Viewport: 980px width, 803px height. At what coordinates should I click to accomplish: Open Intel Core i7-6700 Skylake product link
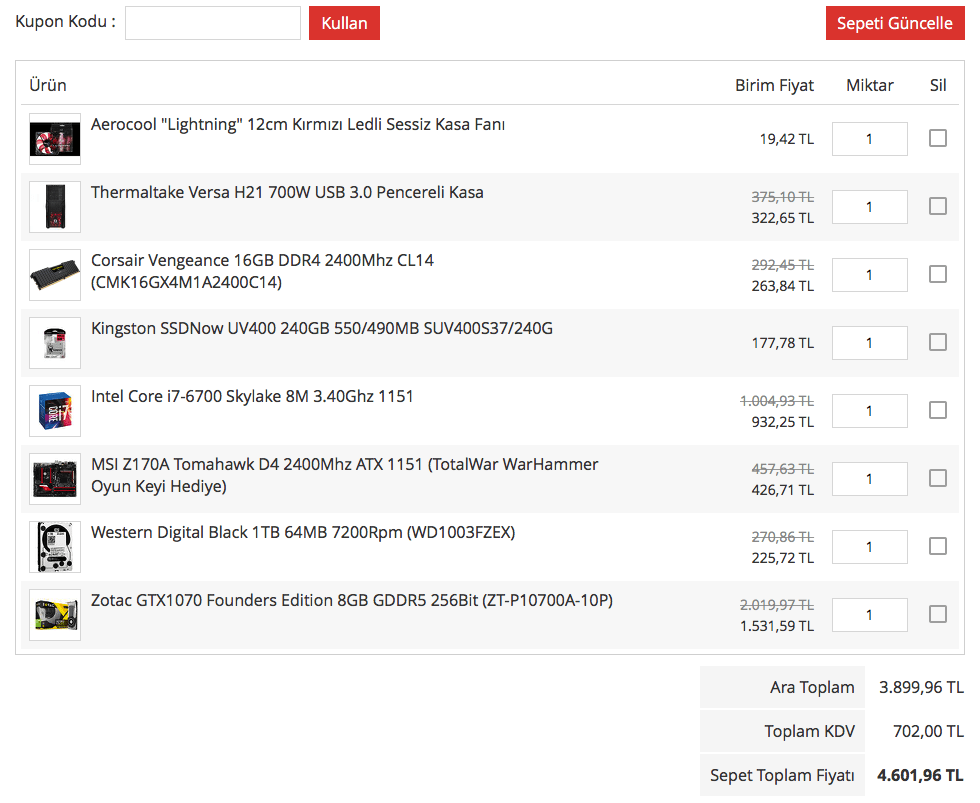coord(252,397)
